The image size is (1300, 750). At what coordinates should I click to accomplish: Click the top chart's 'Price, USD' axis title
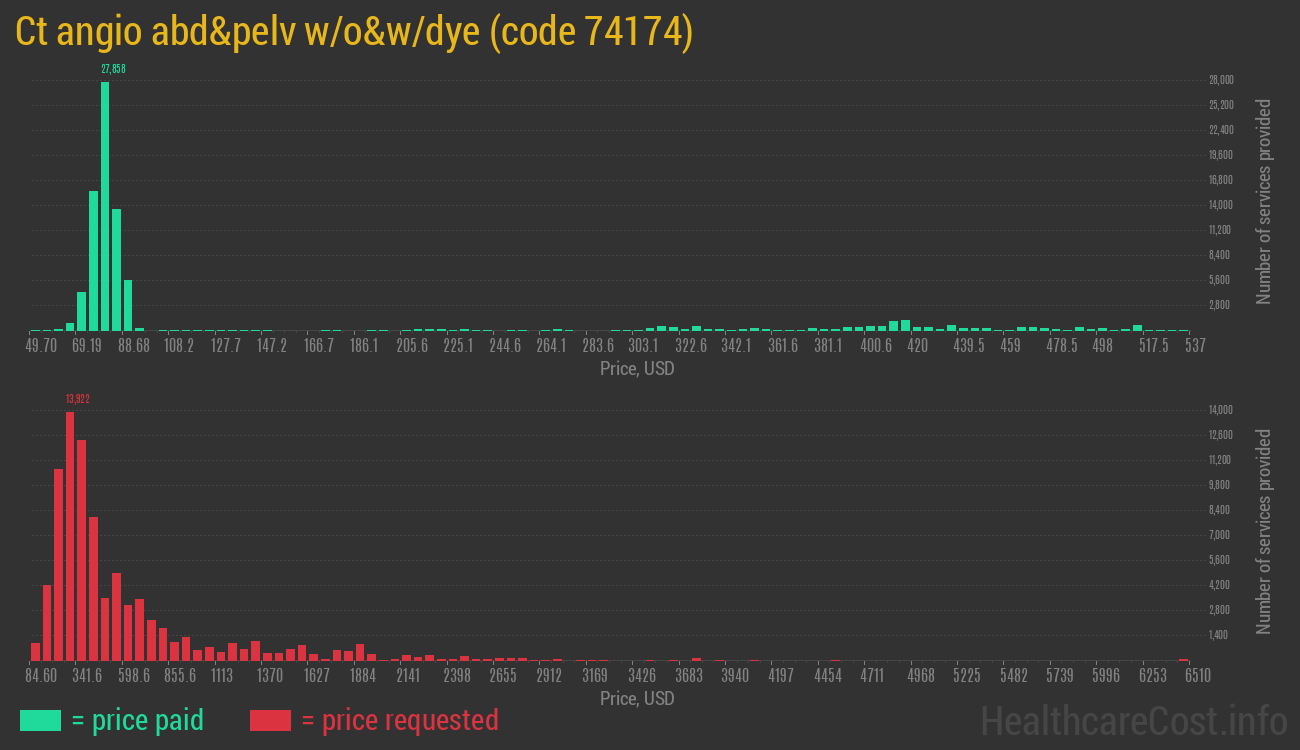click(x=637, y=369)
